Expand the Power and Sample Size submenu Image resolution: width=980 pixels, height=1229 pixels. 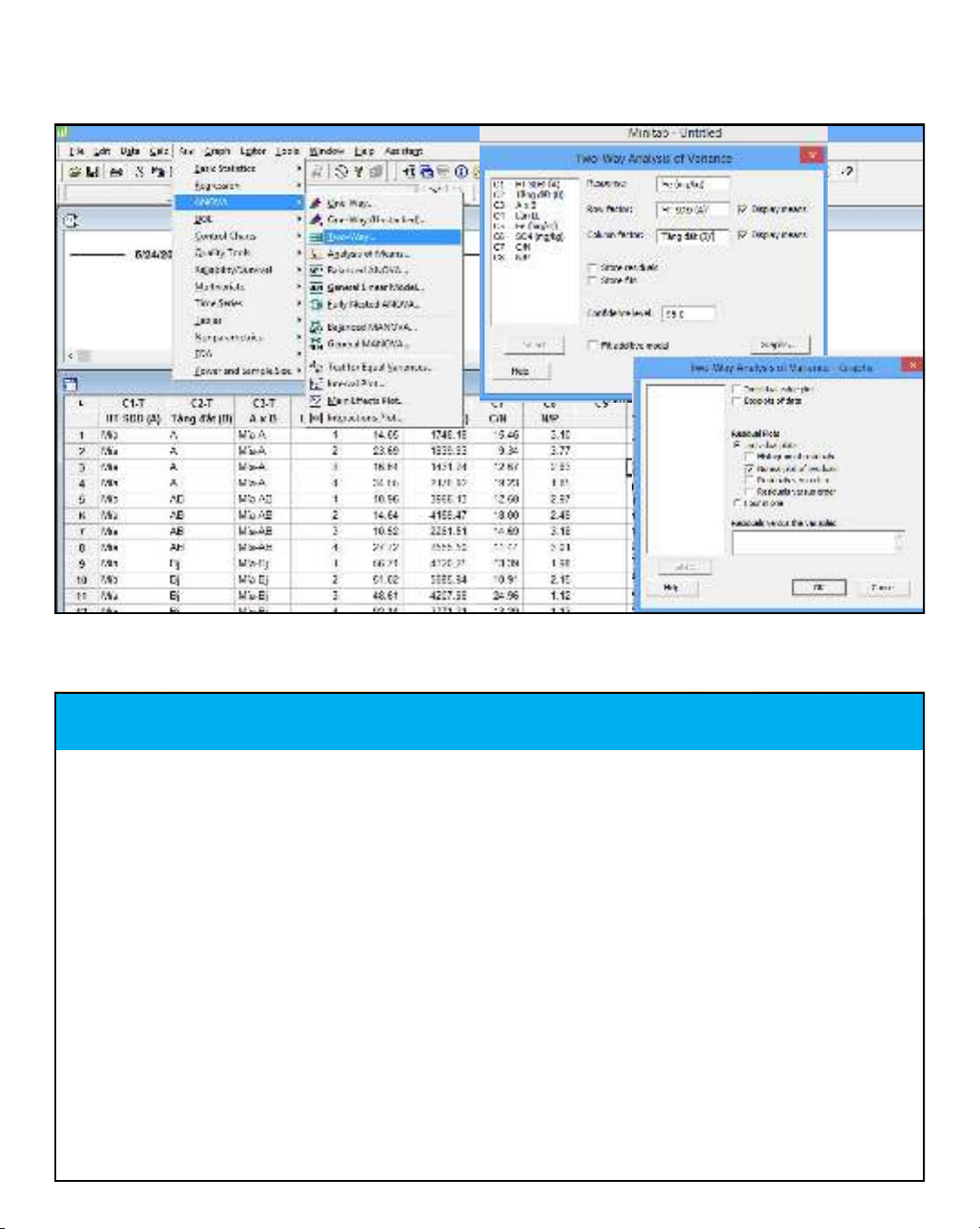point(243,371)
